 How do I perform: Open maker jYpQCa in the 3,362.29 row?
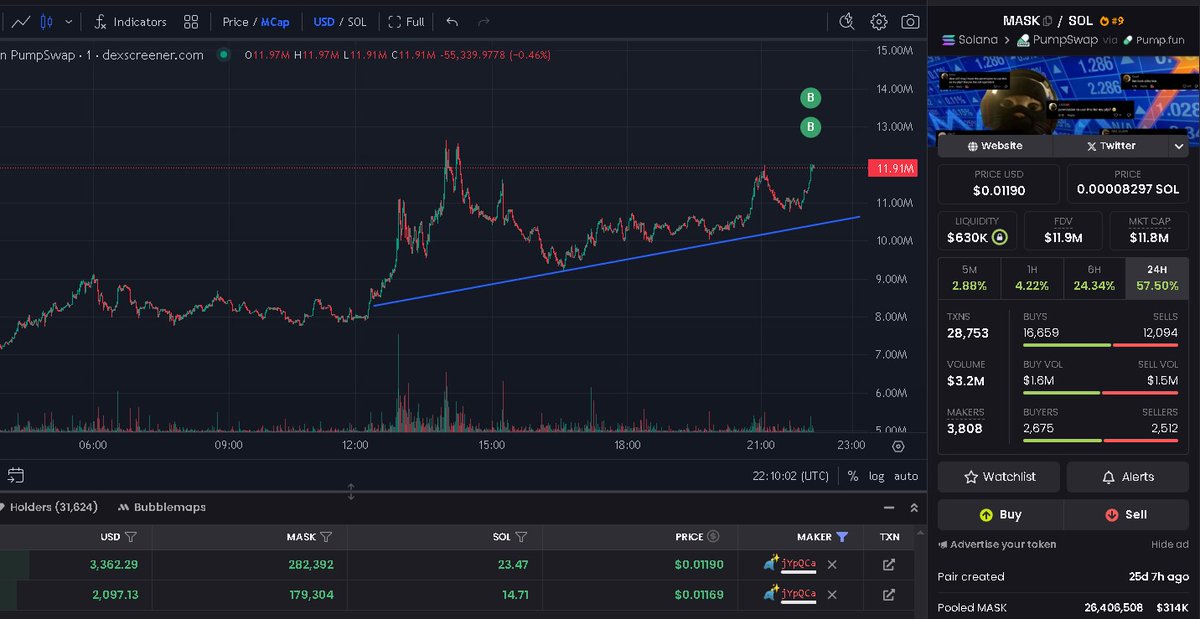click(x=799, y=564)
